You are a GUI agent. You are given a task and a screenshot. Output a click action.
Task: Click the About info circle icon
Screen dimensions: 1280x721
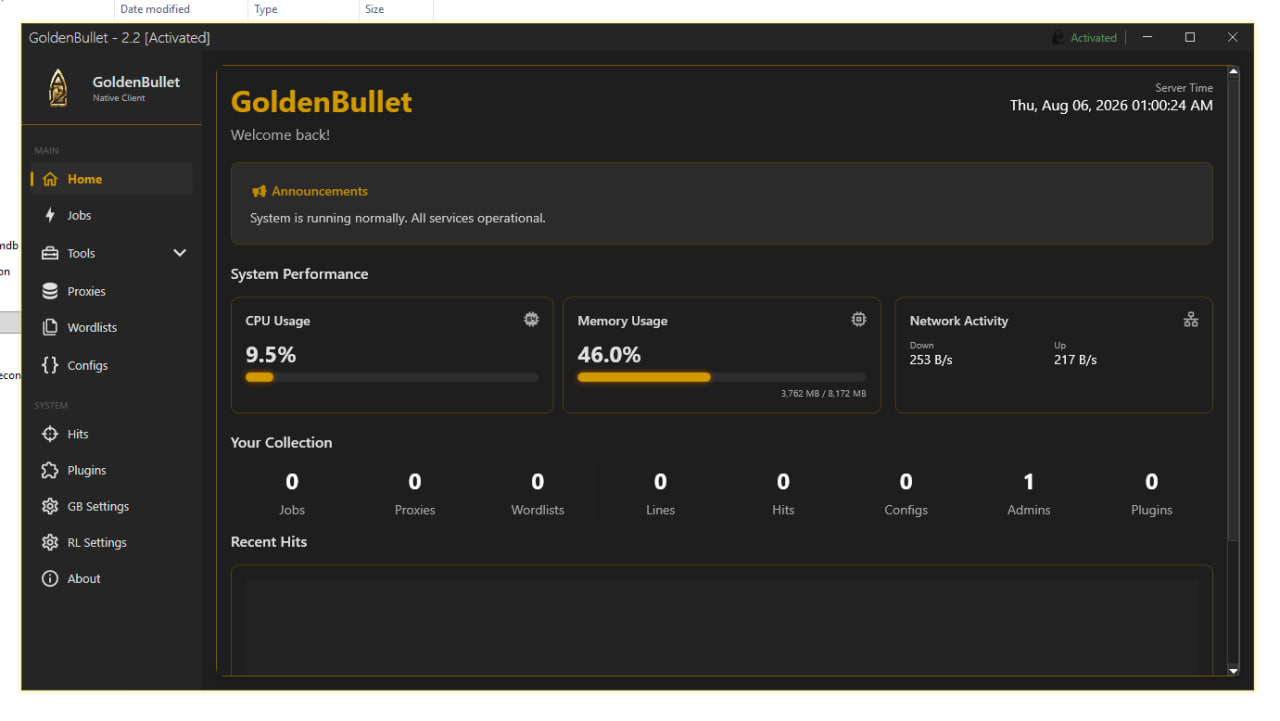pyautogui.click(x=50, y=578)
